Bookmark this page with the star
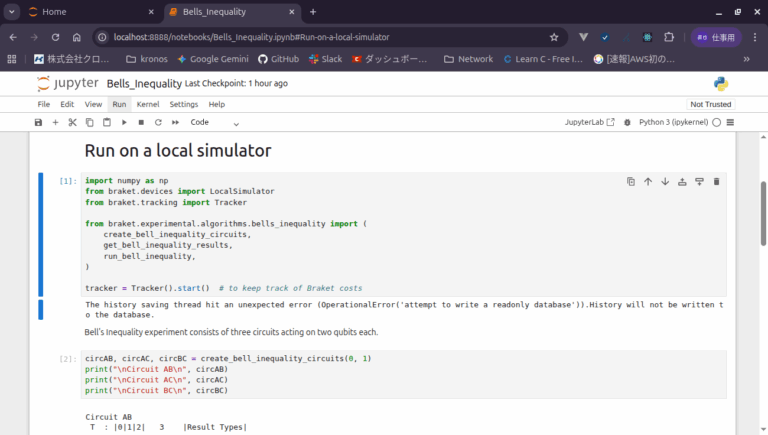The height and width of the screenshot is (435, 768). 554,37
